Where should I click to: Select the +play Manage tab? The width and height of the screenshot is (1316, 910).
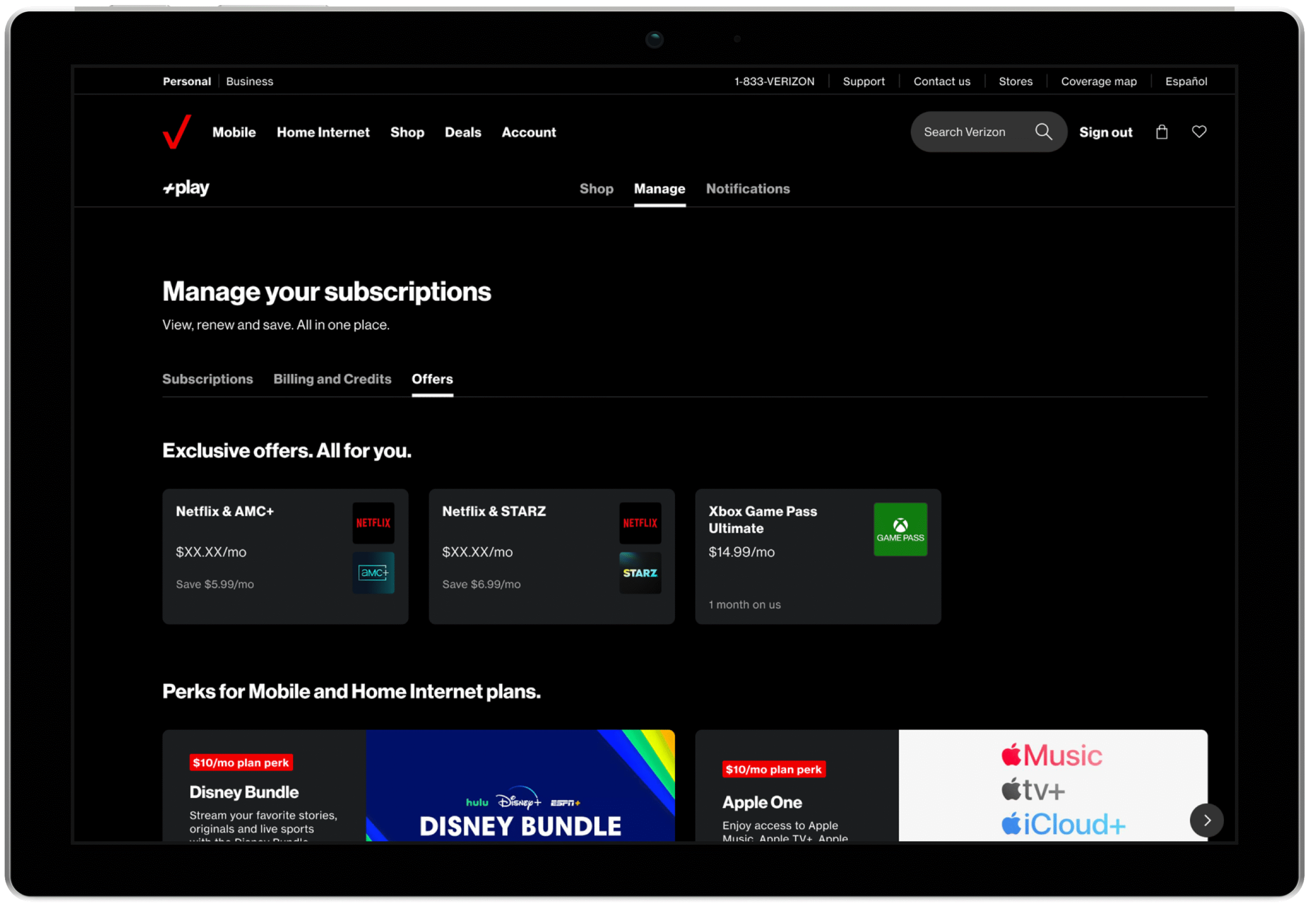click(x=661, y=189)
